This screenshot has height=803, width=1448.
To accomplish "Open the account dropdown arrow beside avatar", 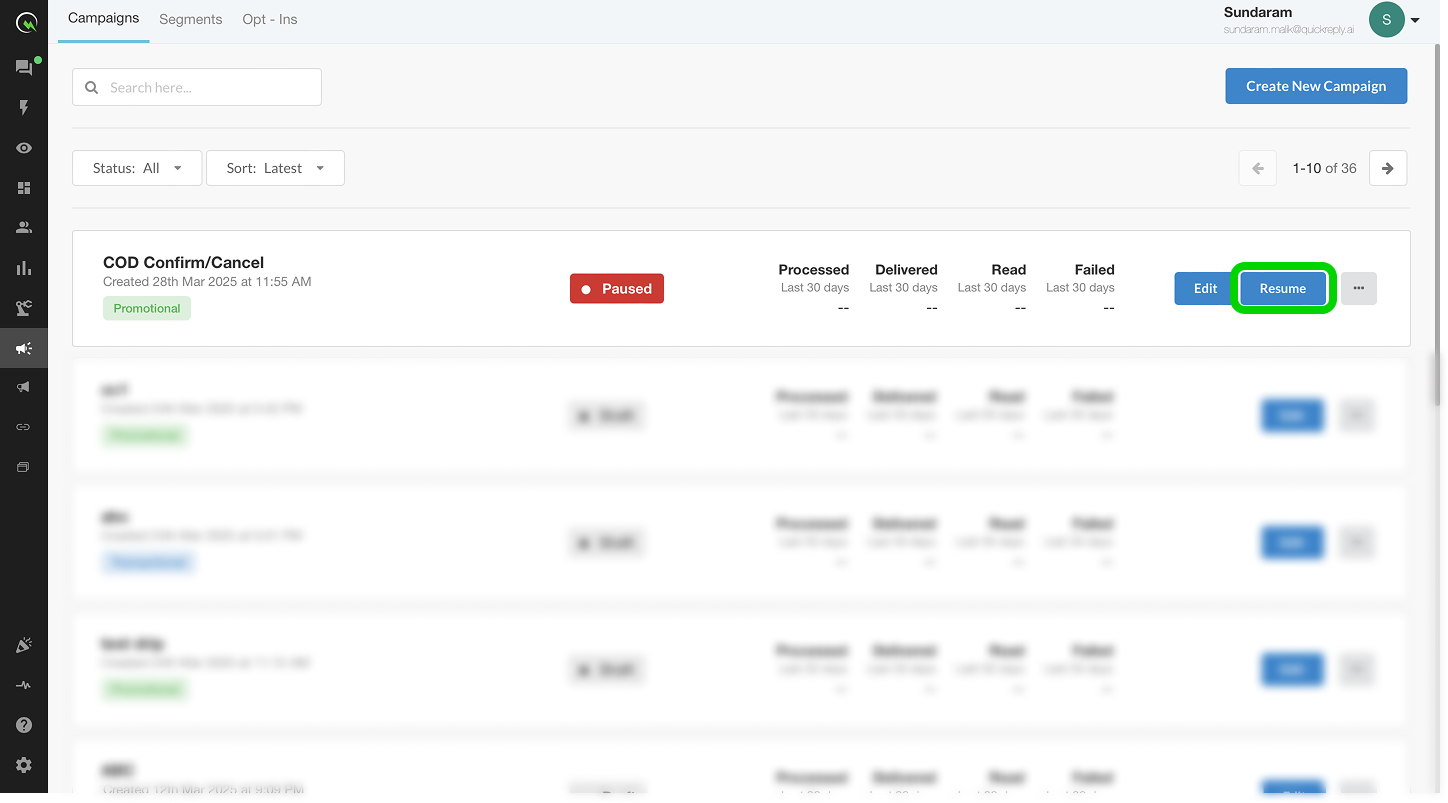I will pos(1415,20).
